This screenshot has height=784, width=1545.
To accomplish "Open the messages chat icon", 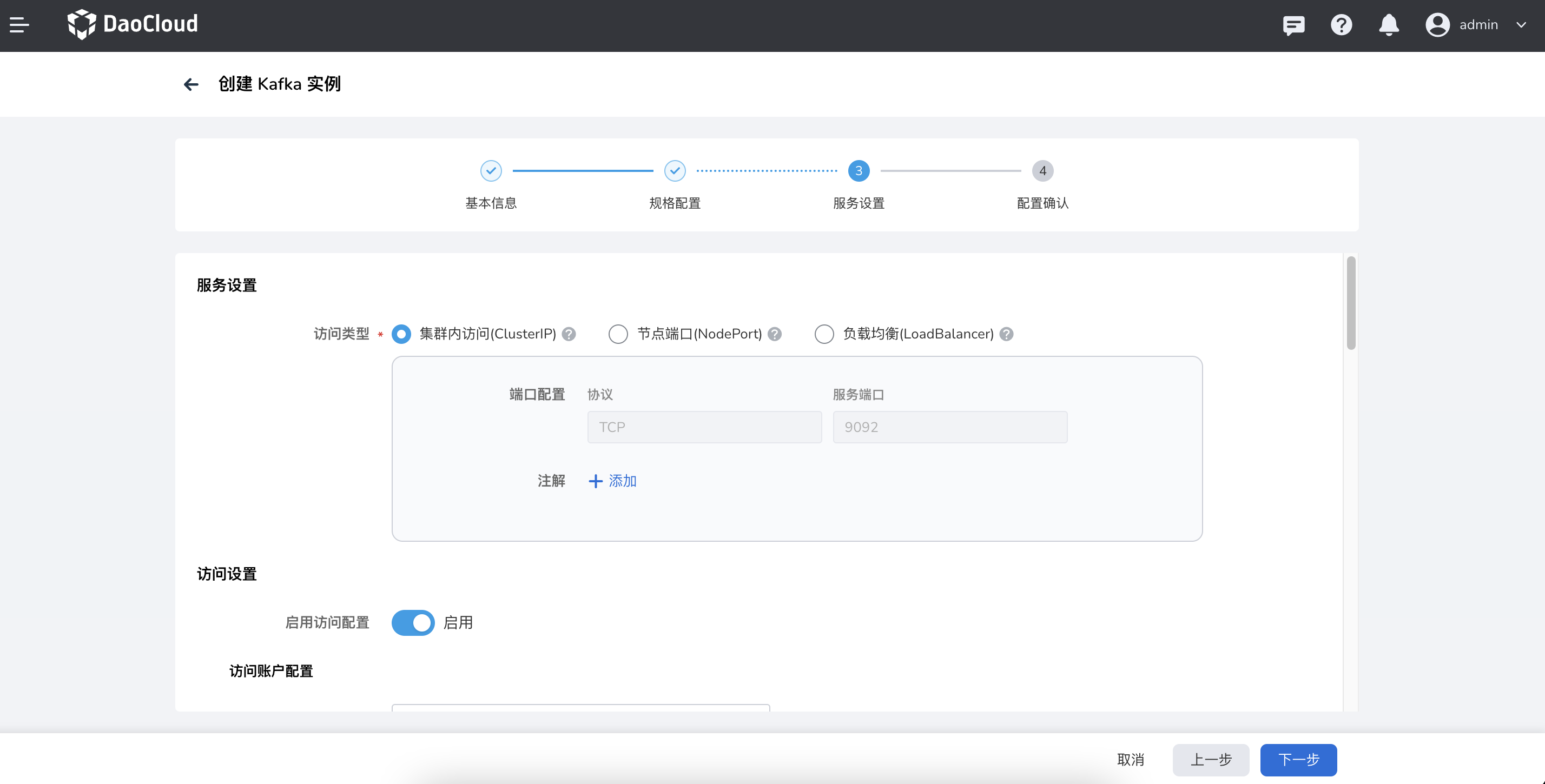I will click(x=1293, y=25).
